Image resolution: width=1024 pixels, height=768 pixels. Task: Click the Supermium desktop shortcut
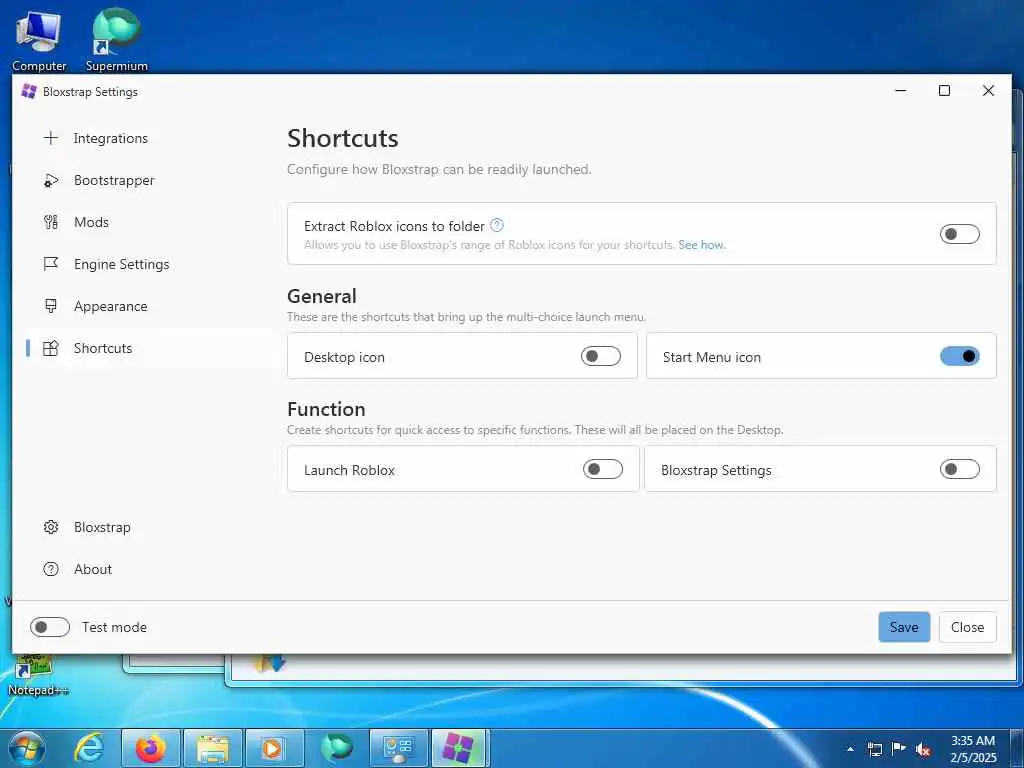pos(117,41)
